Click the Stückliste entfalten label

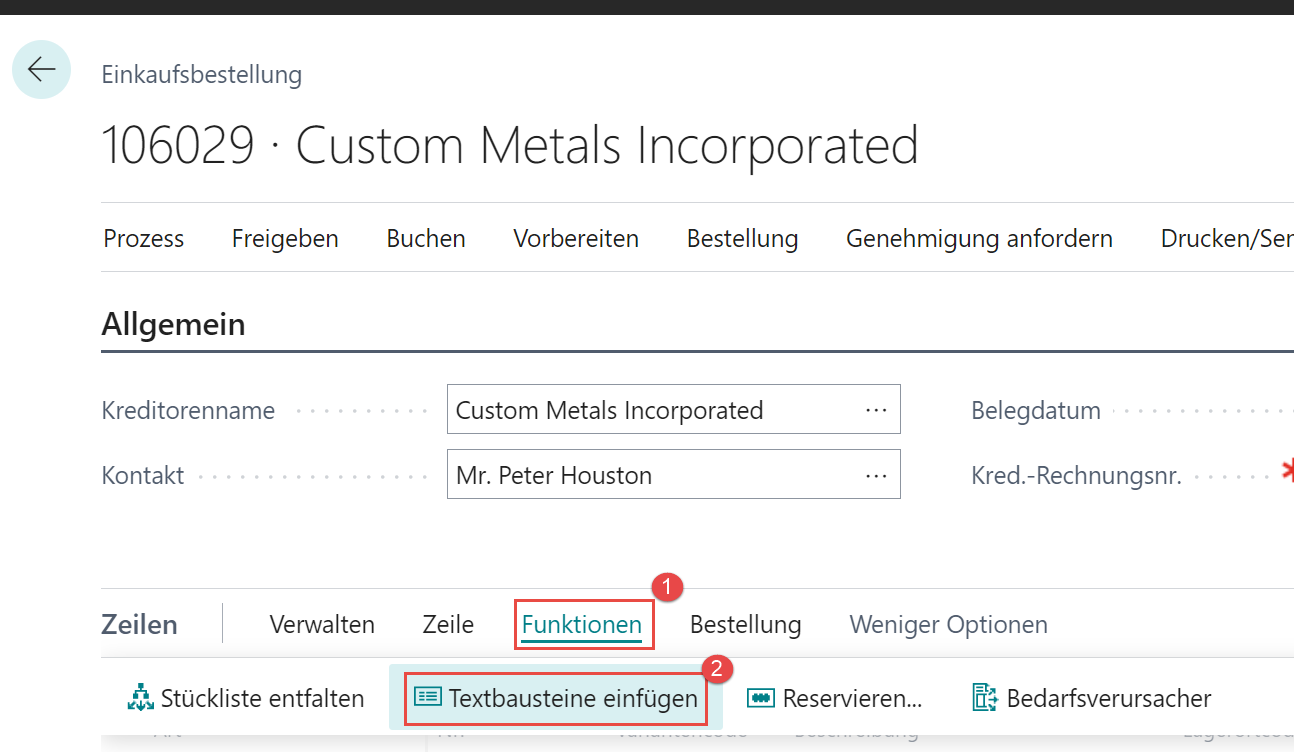263,698
